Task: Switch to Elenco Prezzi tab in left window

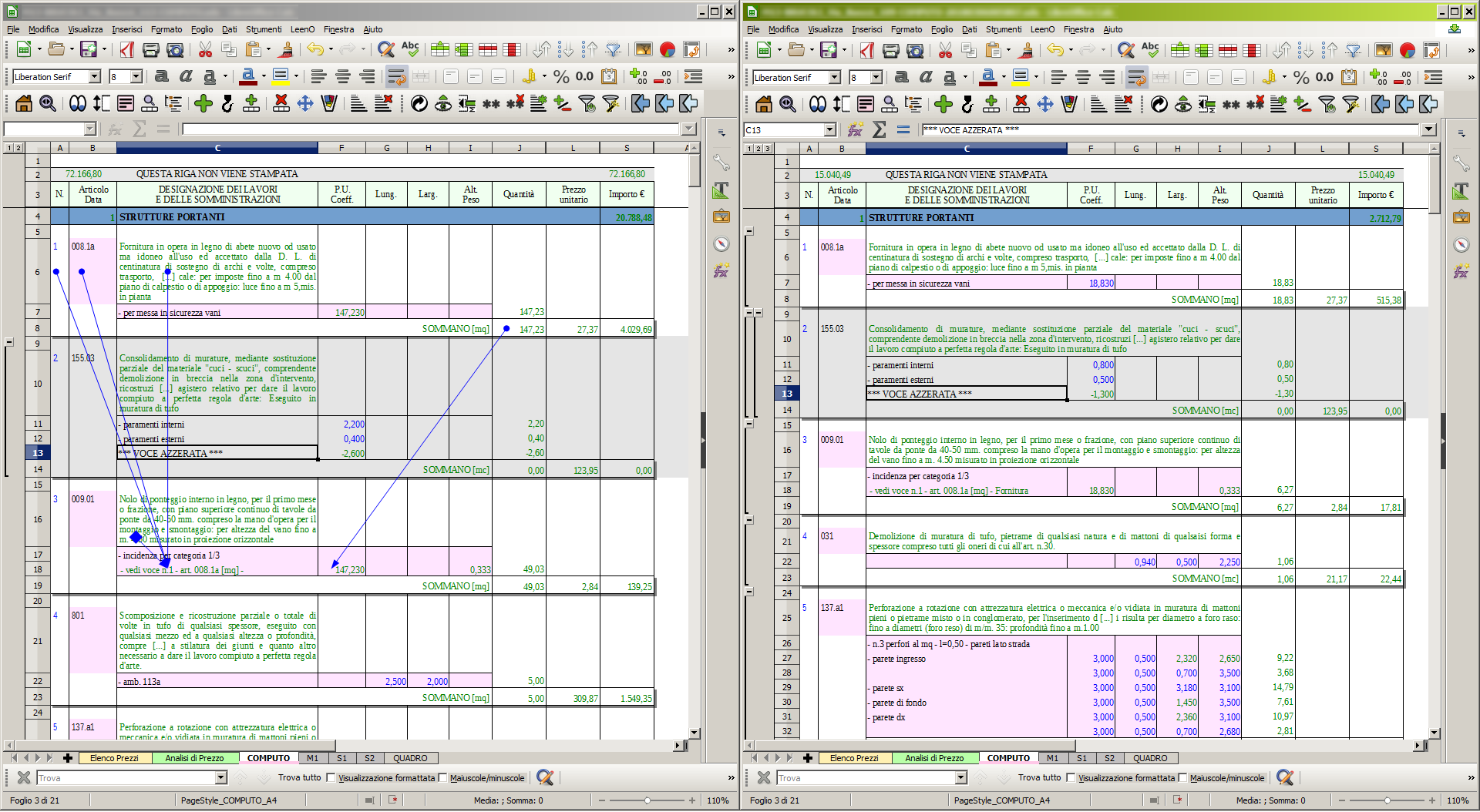Action: [114, 758]
